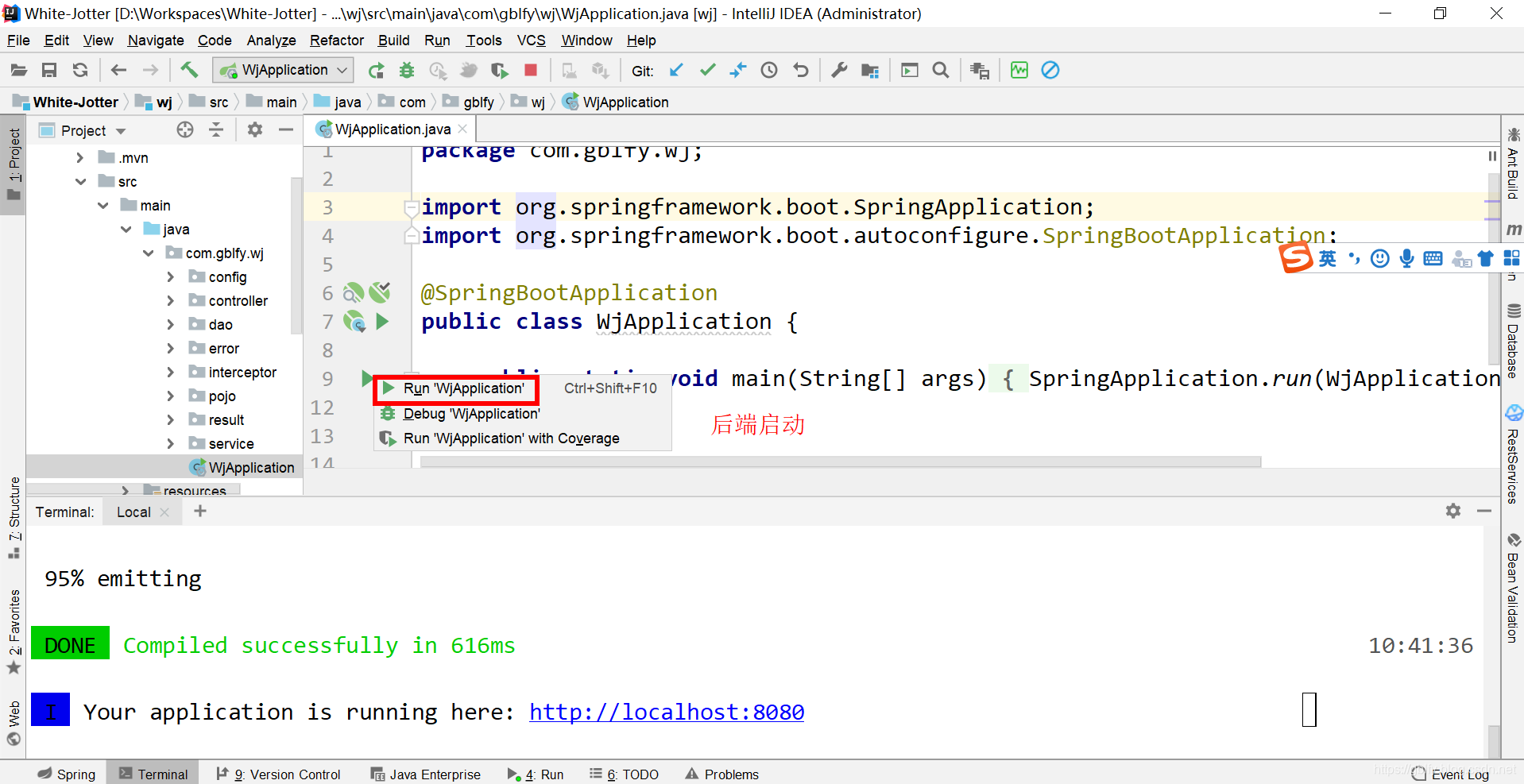Select Run 'WjApplication' with Coverage
This screenshot has width=1524, height=784.
click(522, 438)
